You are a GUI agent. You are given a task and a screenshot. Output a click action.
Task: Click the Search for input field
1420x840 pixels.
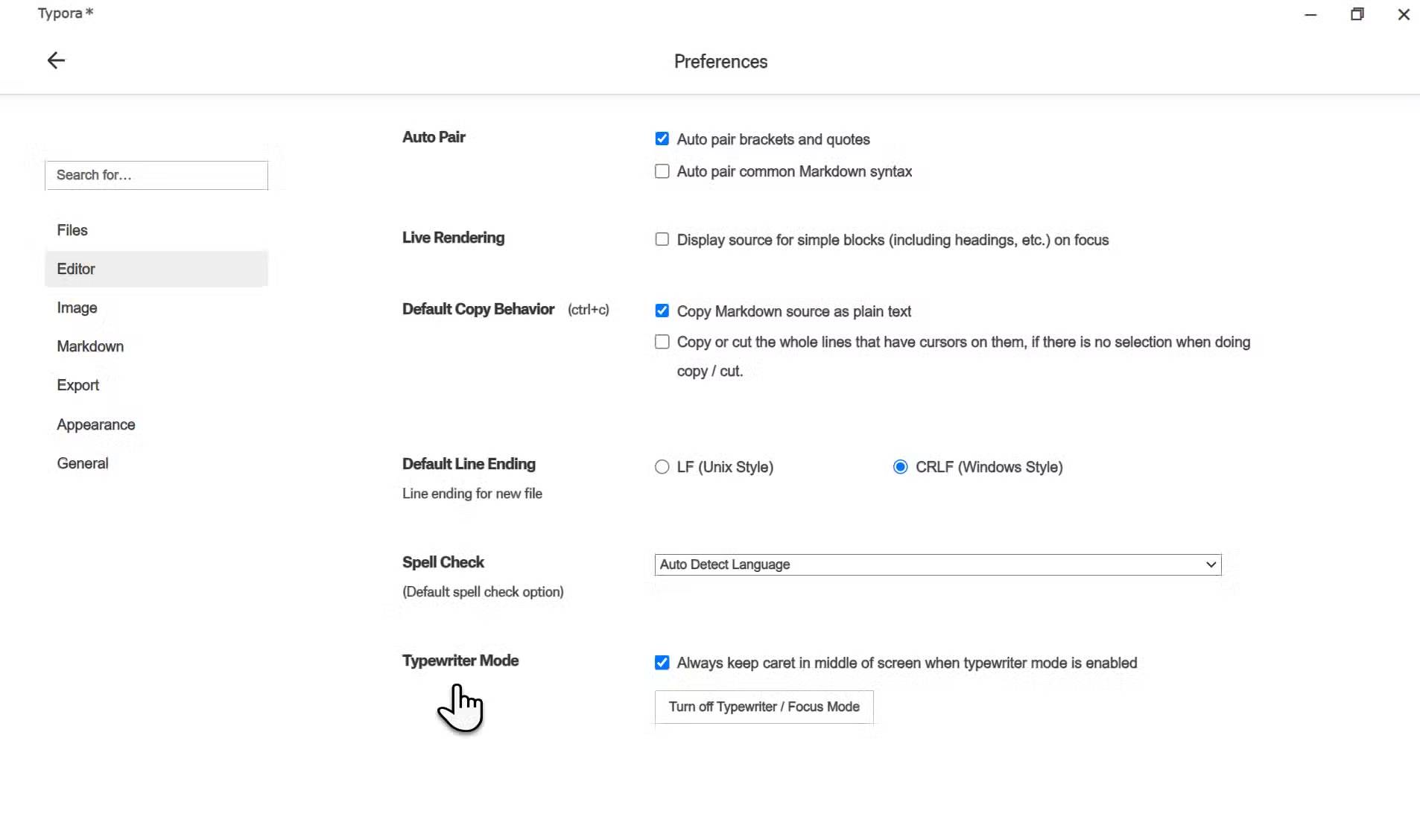click(156, 175)
